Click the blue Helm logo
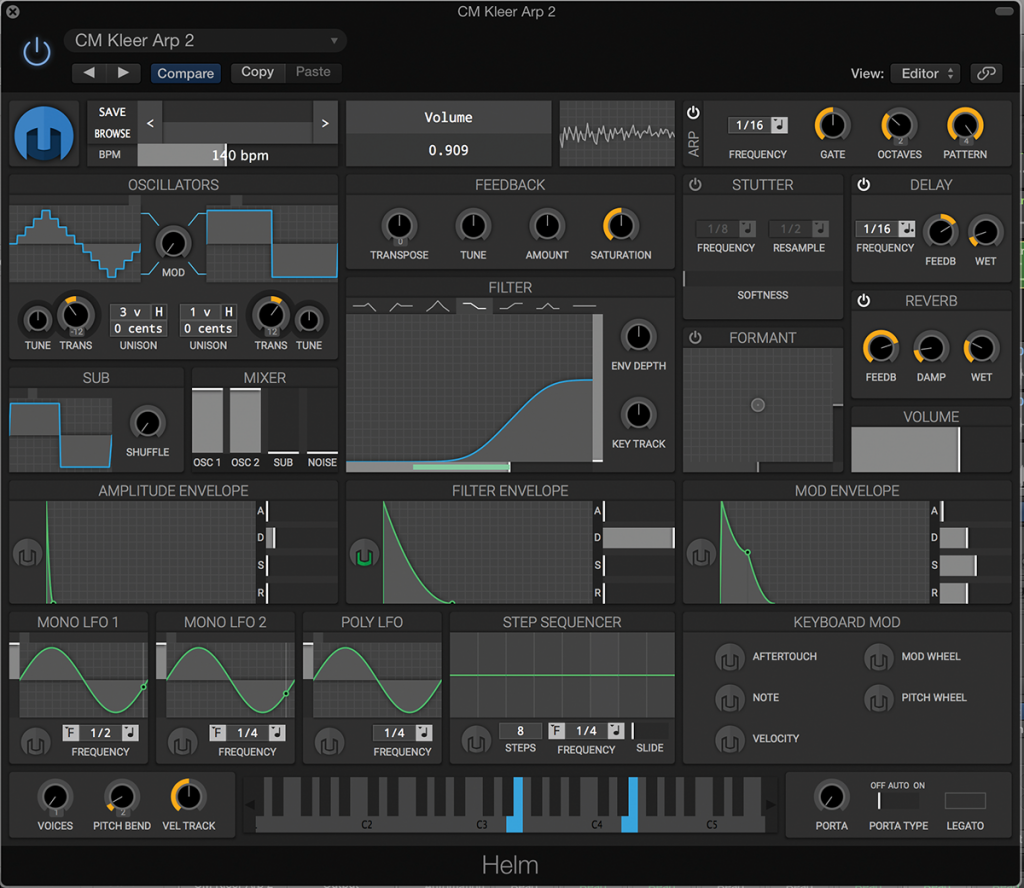This screenshot has width=1024, height=888. [44, 134]
